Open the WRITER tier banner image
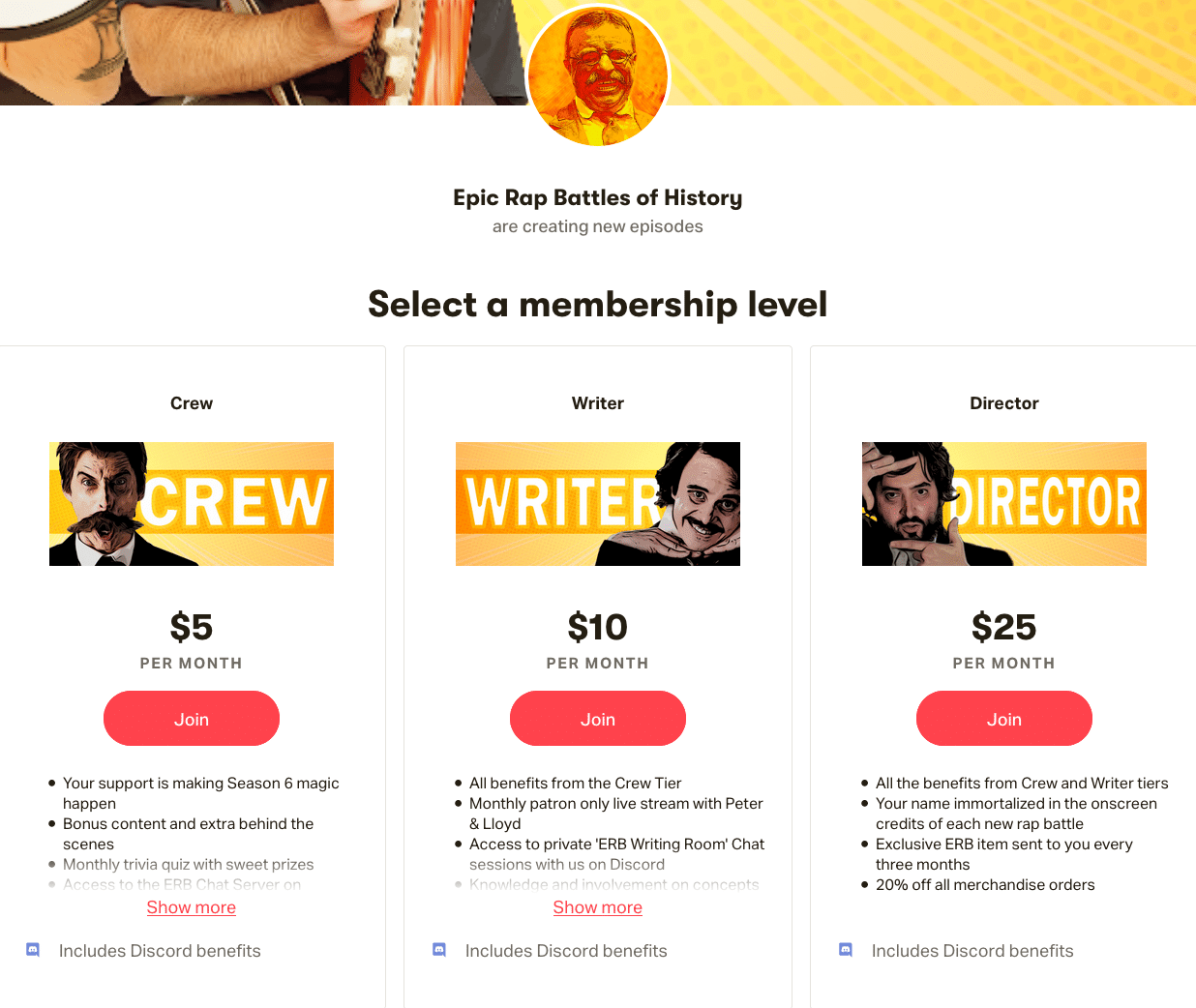The height and width of the screenshot is (1008, 1196). point(598,504)
